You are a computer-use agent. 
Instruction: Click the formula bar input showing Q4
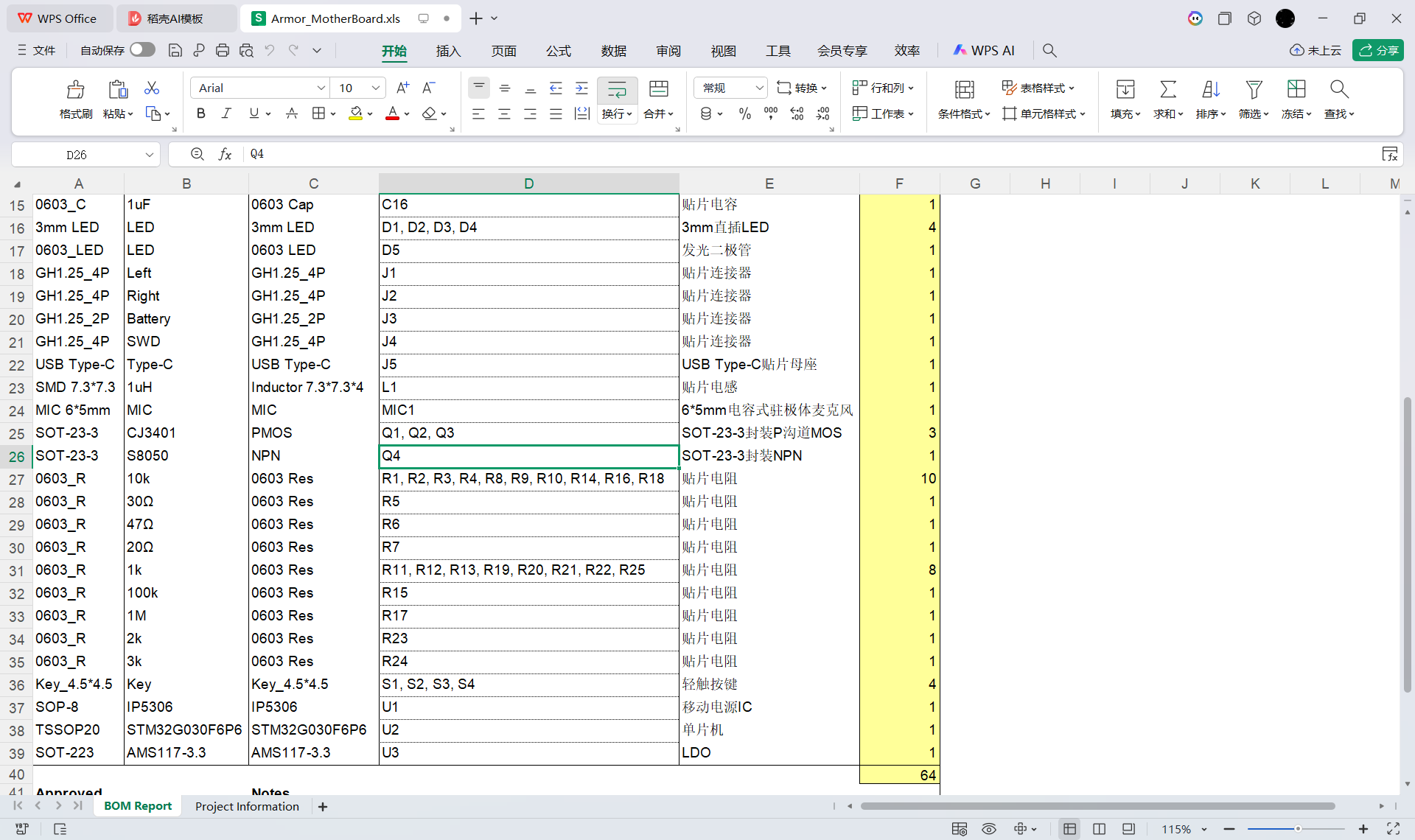coord(811,154)
